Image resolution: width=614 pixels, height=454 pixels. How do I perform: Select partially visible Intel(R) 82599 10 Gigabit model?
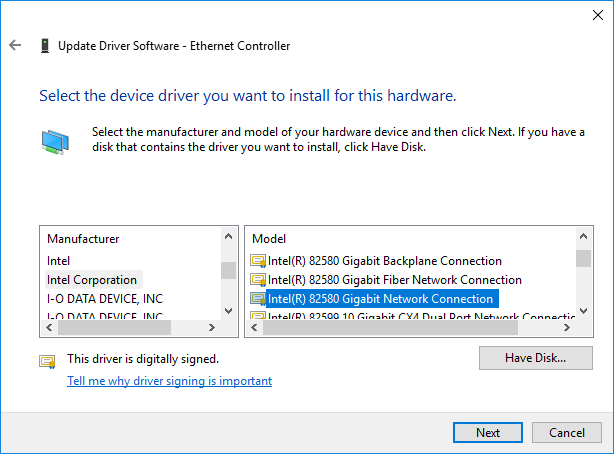[421, 316]
